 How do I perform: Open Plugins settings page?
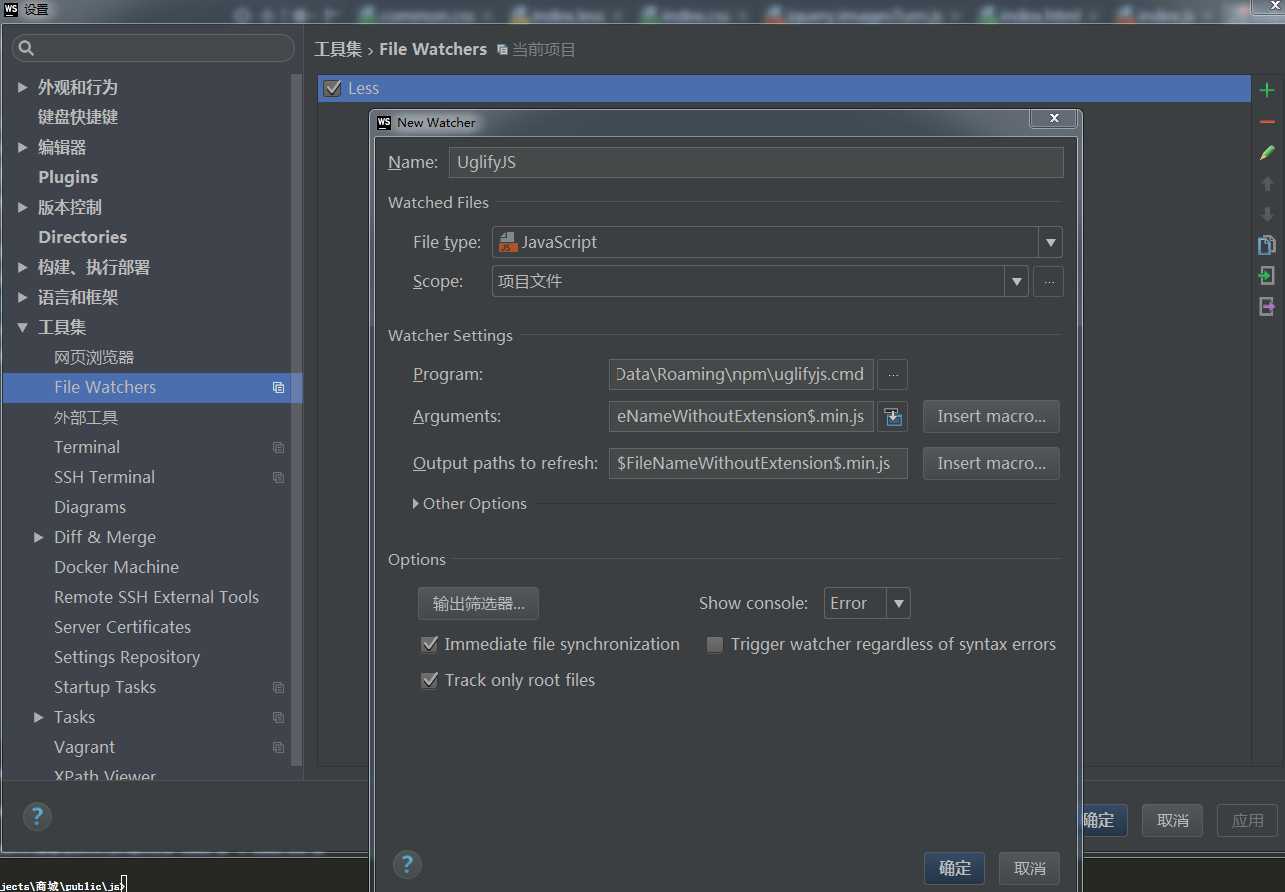[x=68, y=178]
